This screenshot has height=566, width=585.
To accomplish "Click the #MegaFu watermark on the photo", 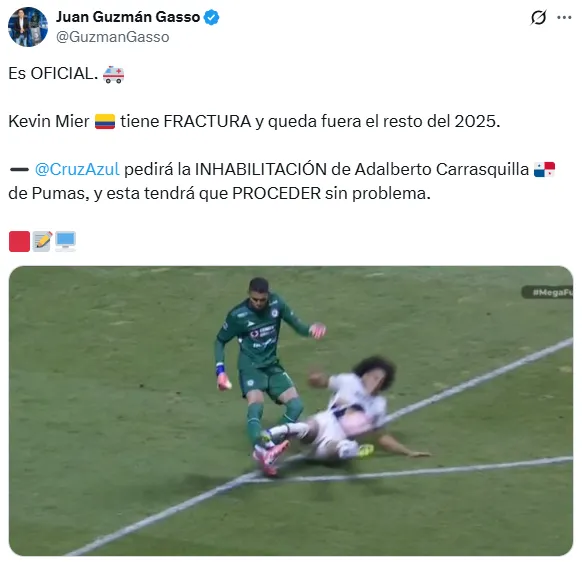I will 547,292.
